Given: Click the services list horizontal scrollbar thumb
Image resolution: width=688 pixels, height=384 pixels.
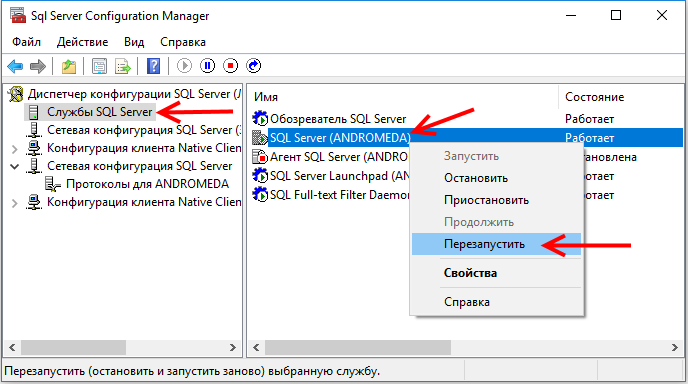Looking at the screenshot, I should pyautogui.click(x=358, y=348).
